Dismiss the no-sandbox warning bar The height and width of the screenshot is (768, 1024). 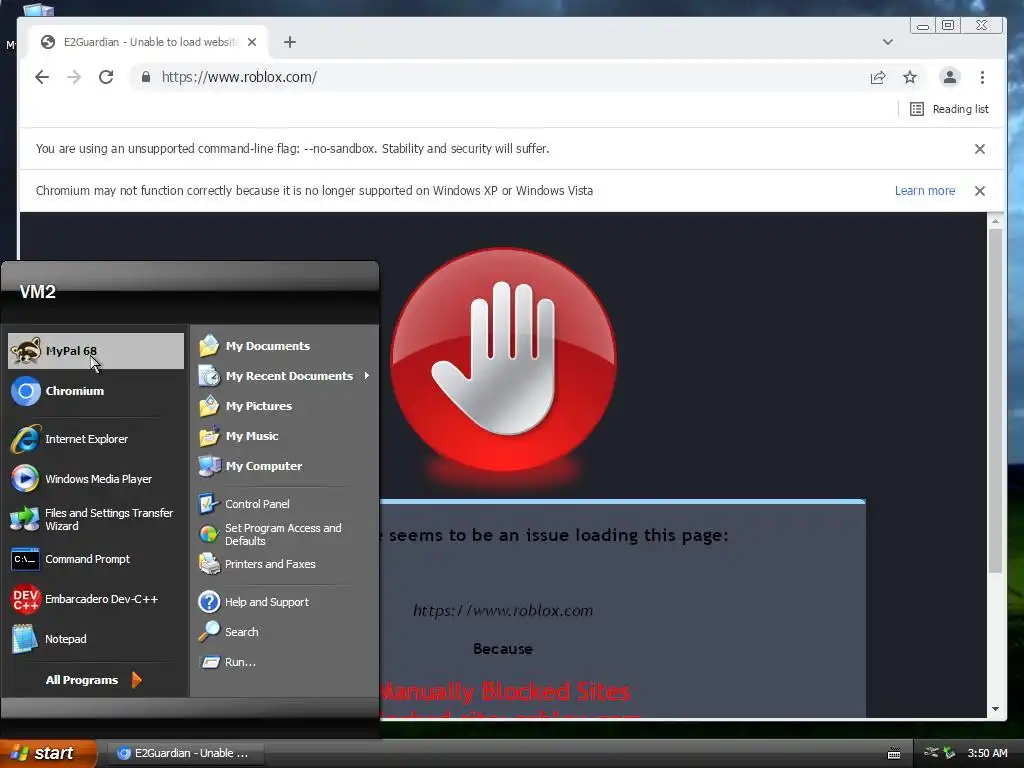(980, 149)
